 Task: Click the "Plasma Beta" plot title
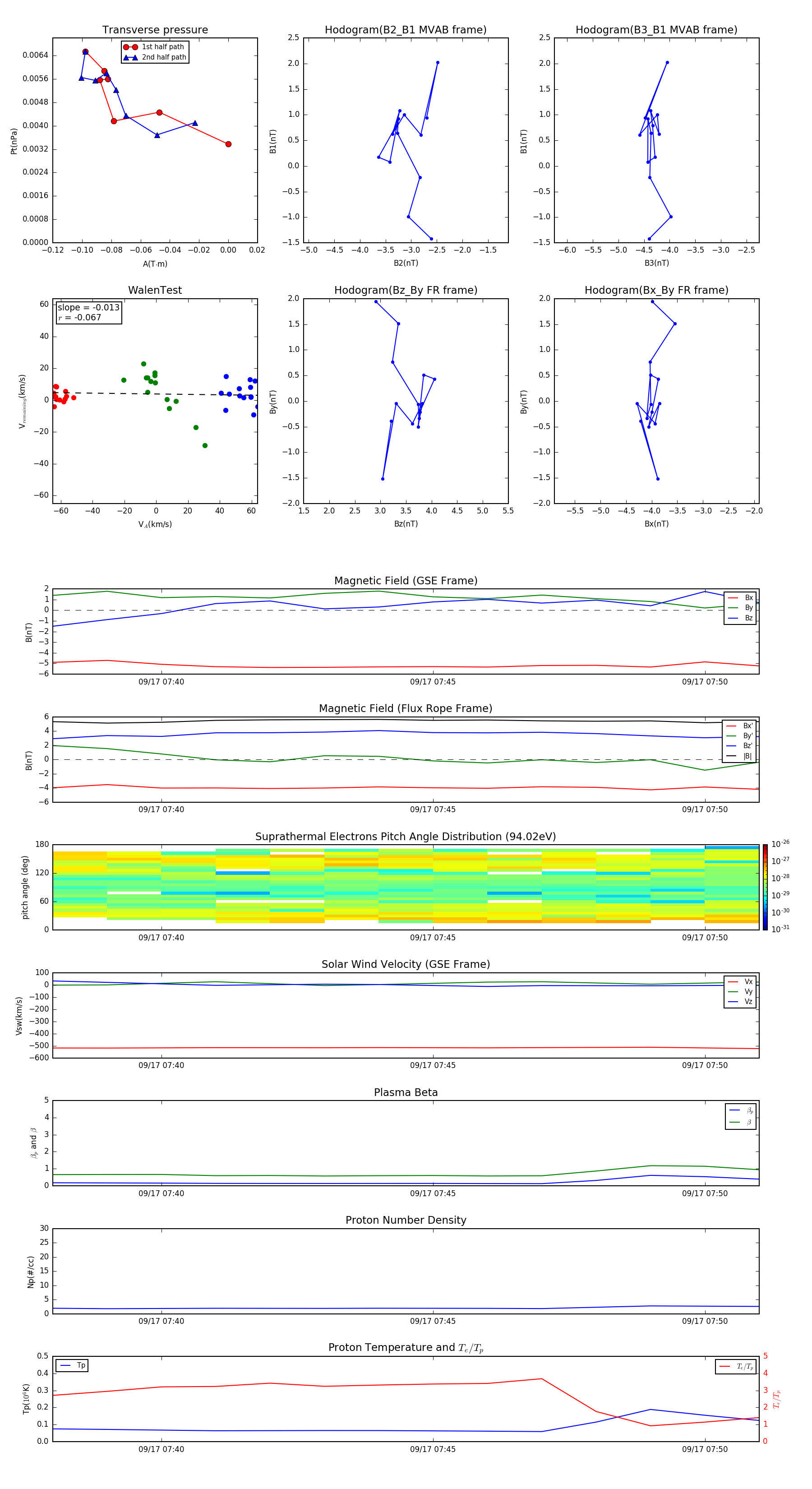click(x=406, y=1092)
